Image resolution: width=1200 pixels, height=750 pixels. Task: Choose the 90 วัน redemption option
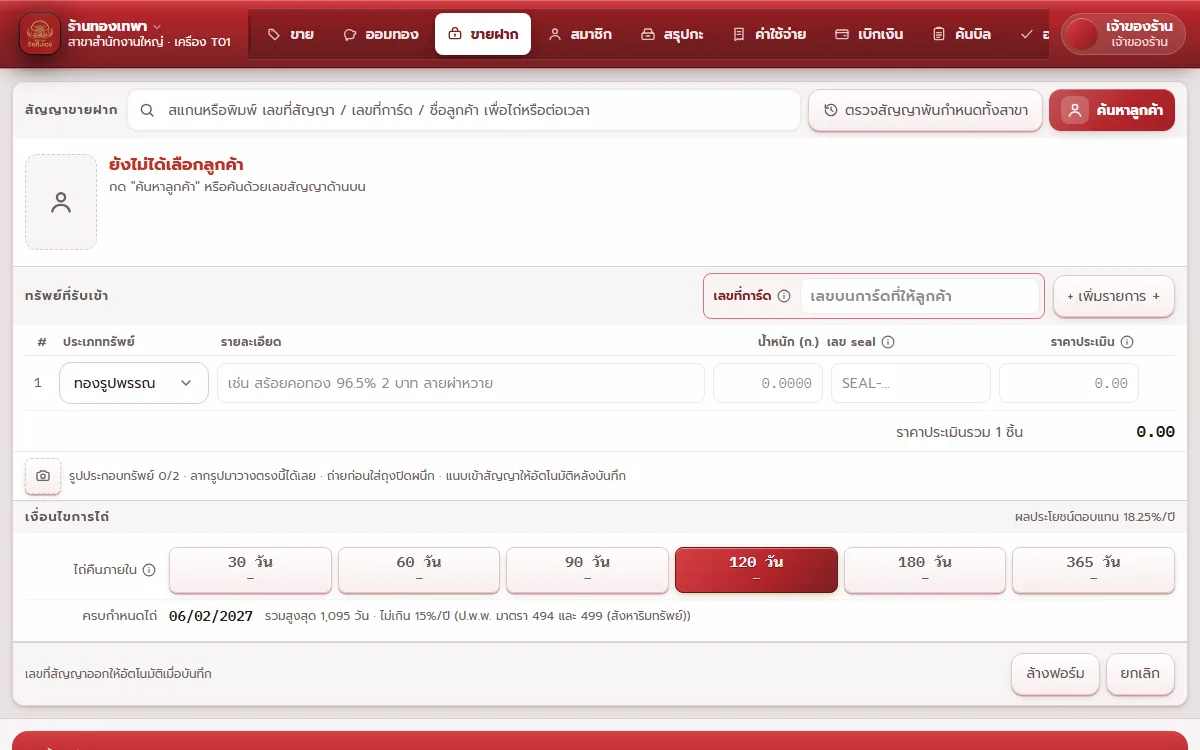point(587,570)
